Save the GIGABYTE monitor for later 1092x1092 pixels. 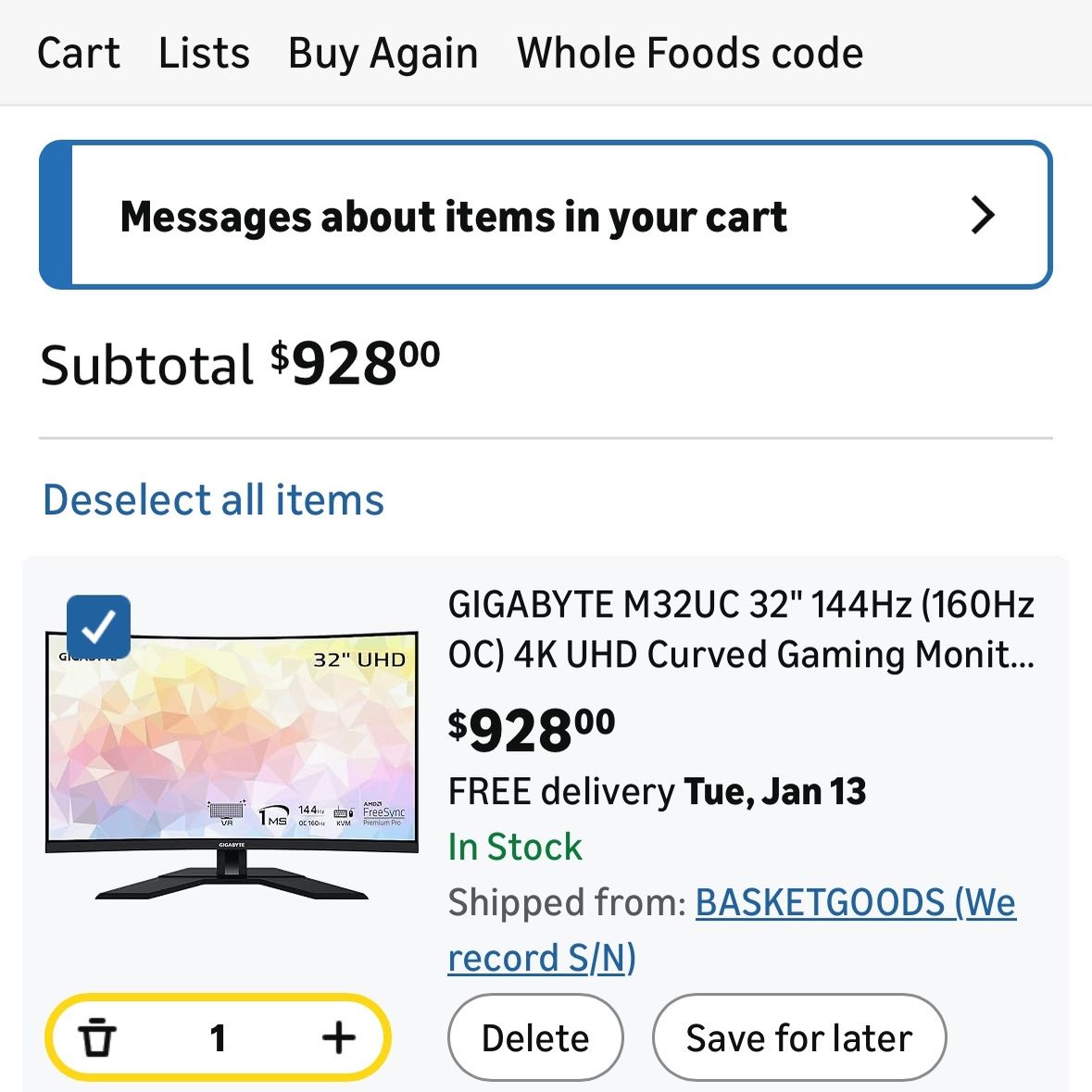(x=798, y=1037)
